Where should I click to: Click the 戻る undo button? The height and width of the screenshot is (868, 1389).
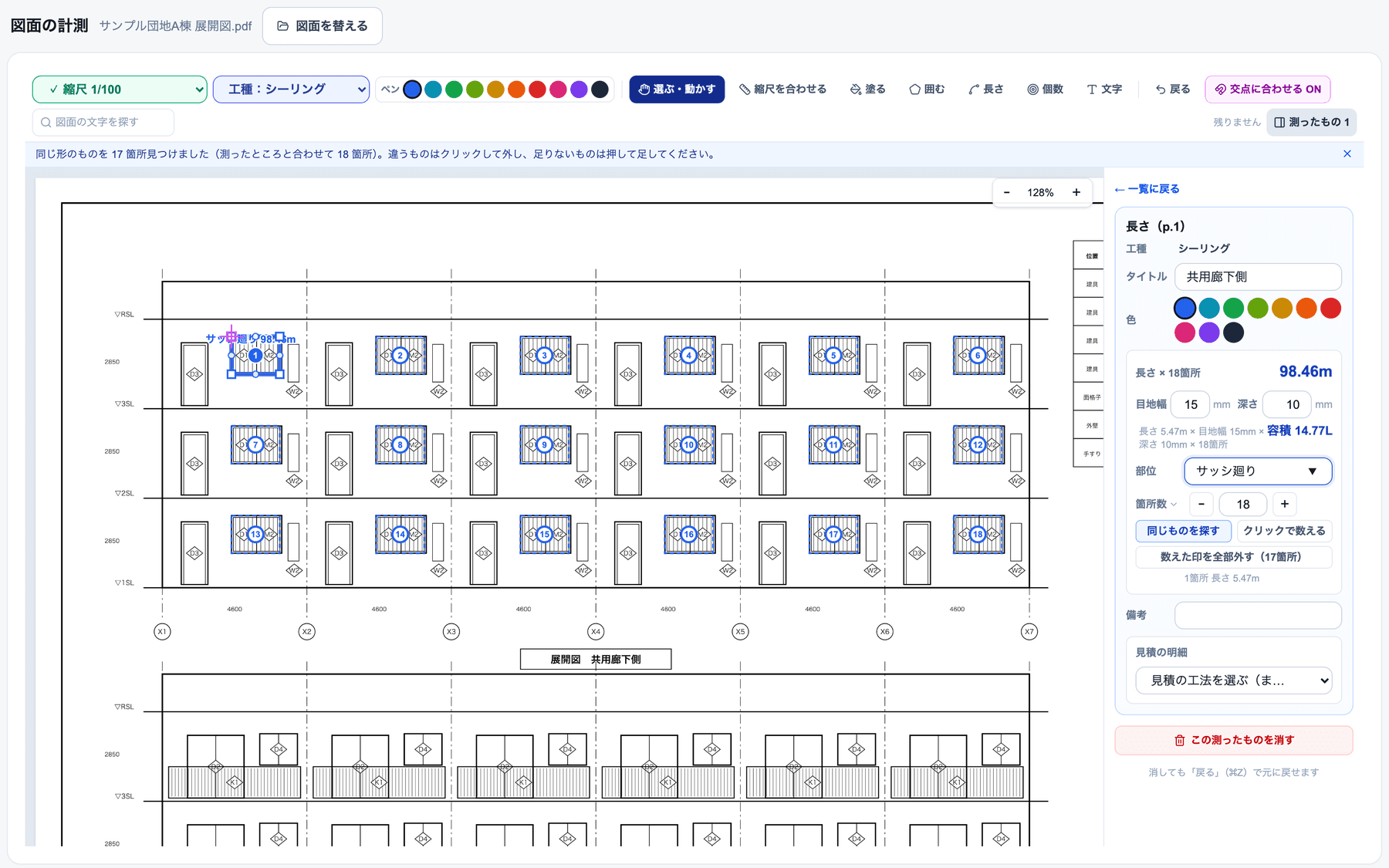(x=1173, y=90)
